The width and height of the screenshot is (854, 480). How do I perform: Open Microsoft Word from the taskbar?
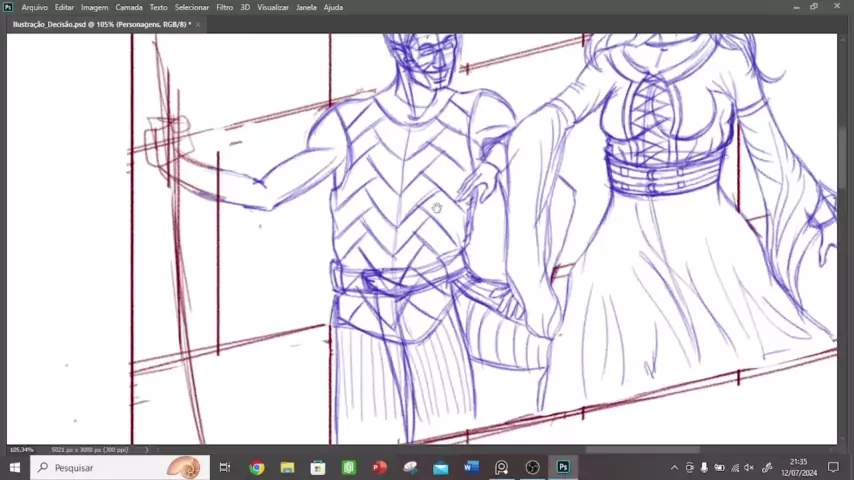(471, 467)
